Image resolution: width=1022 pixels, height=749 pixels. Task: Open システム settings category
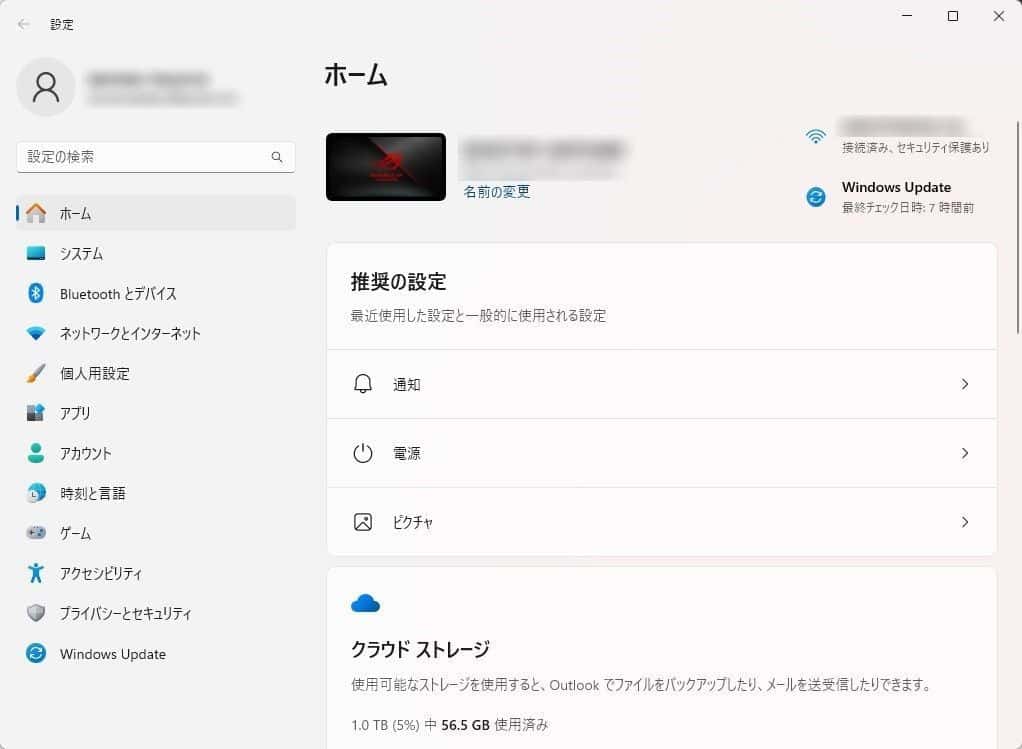coord(156,253)
